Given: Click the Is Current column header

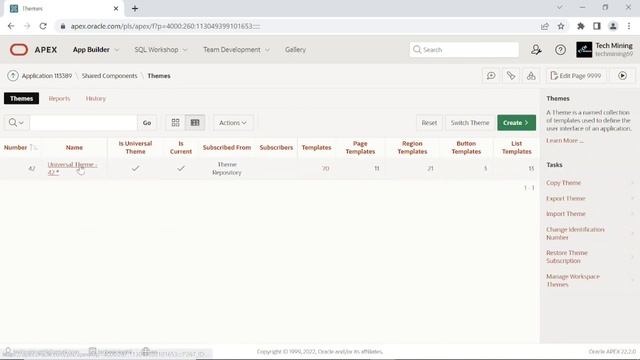Looking at the screenshot, I should tap(181, 147).
